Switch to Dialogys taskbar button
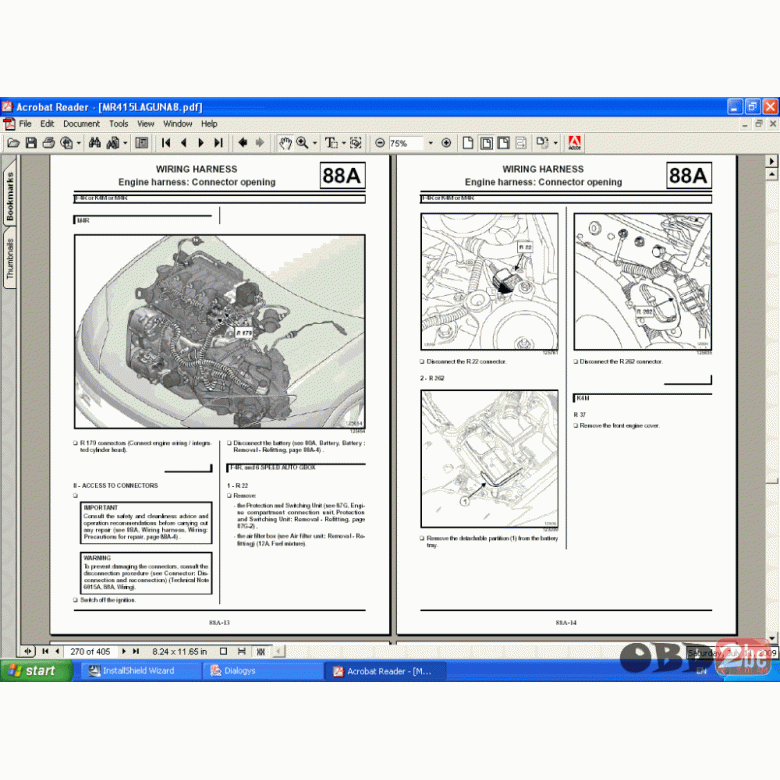This screenshot has height=780, width=780. pyautogui.click(x=263, y=671)
